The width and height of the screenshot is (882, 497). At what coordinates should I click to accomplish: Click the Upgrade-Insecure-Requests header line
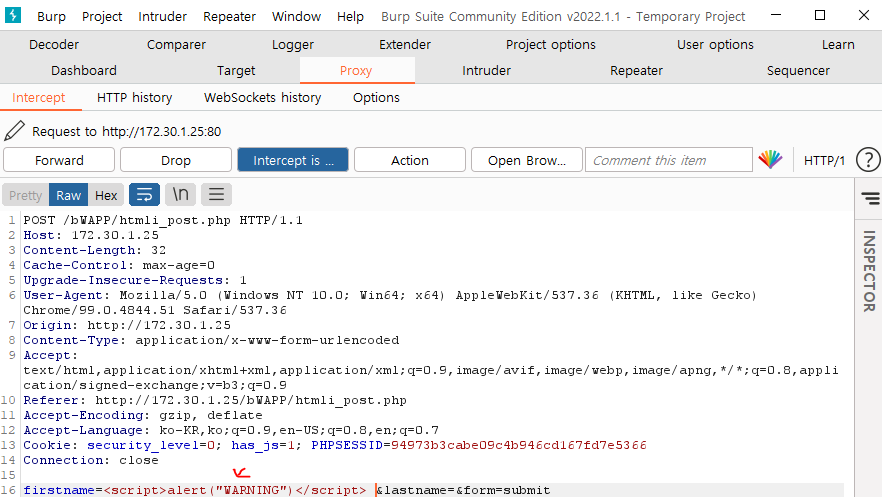tap(135, 280)
